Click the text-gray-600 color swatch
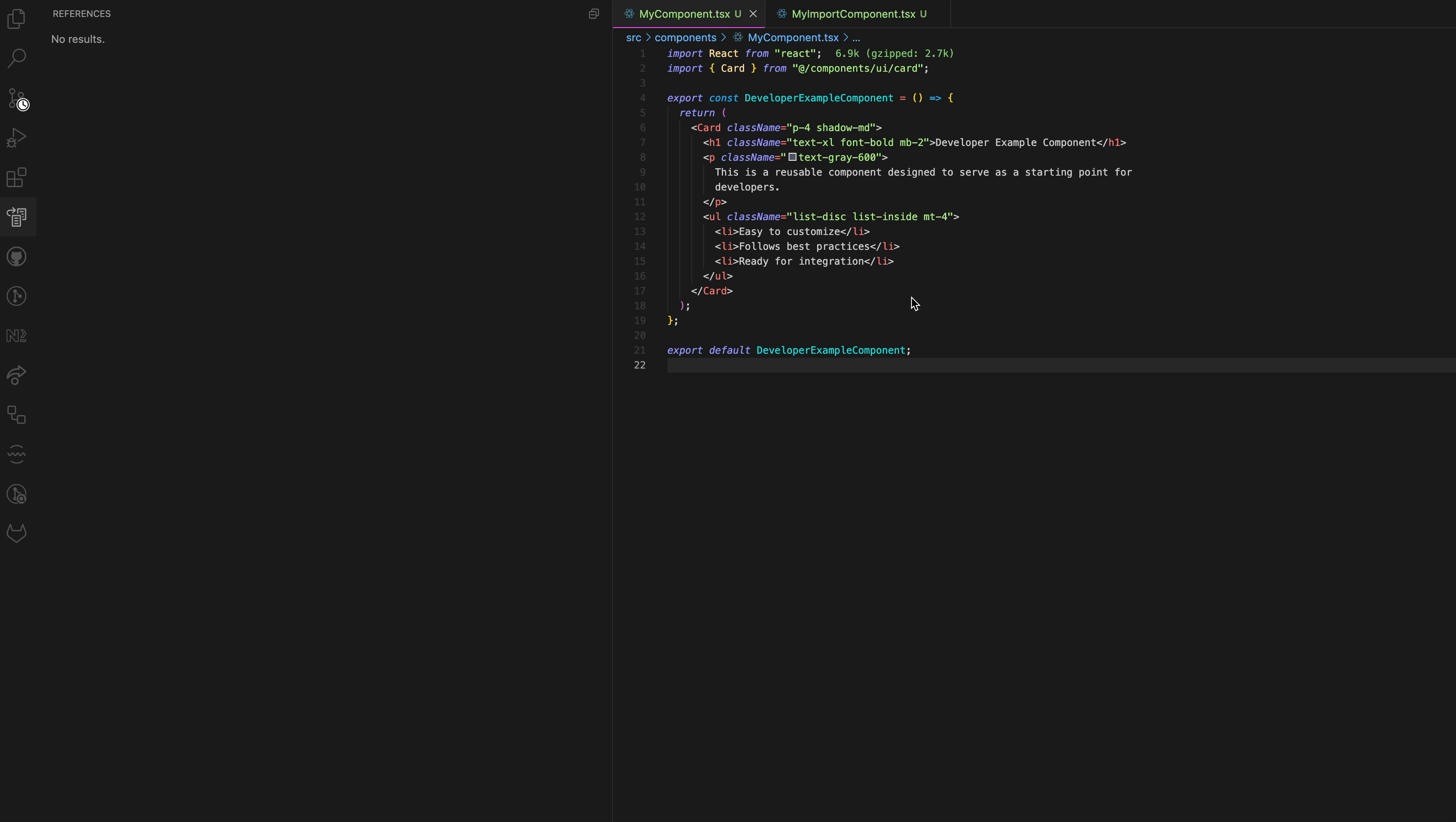This screenshot has width=1456, height=822. (x=792, y=157)
